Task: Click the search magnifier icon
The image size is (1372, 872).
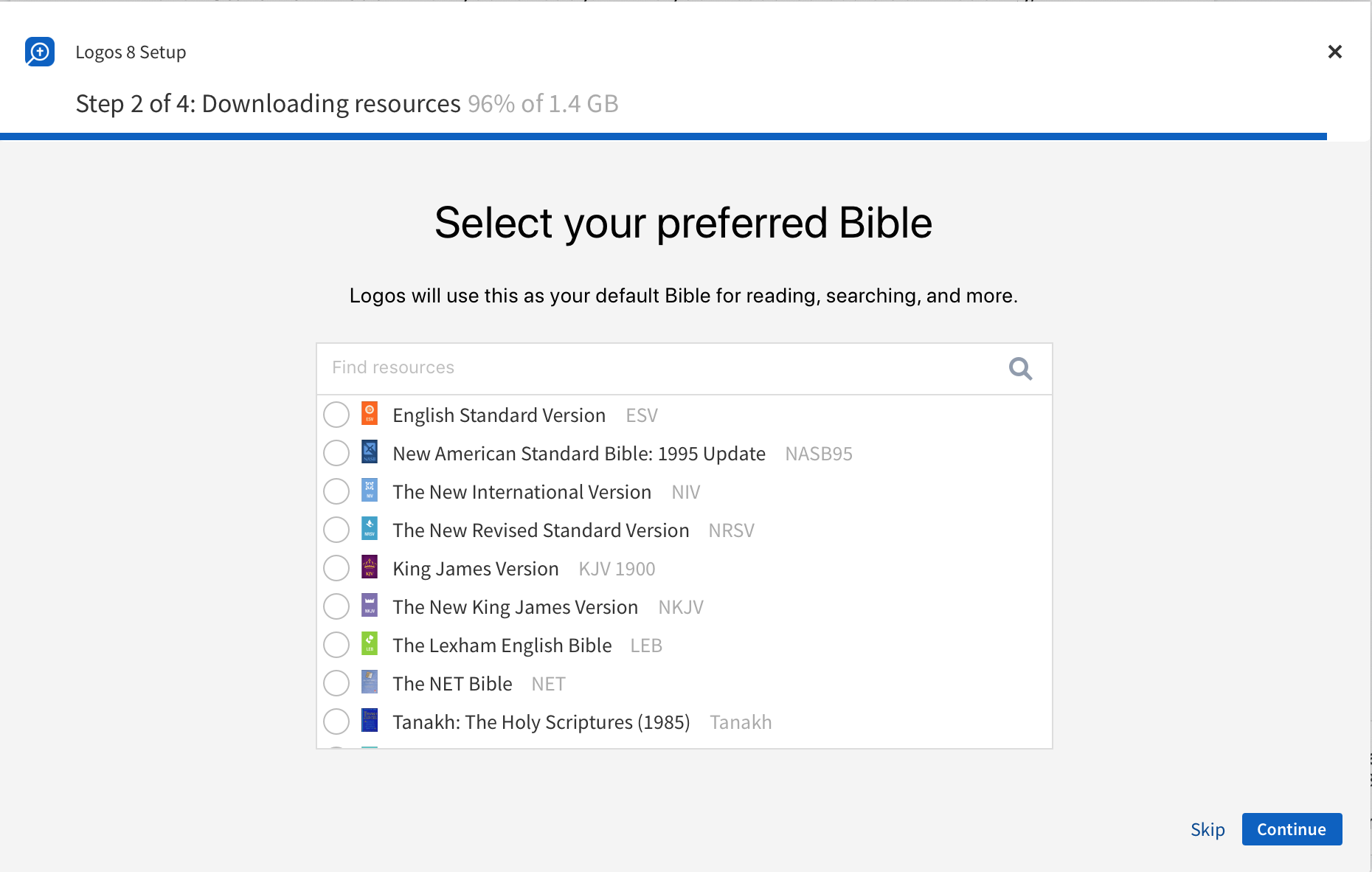Action: coord(1020,368)
